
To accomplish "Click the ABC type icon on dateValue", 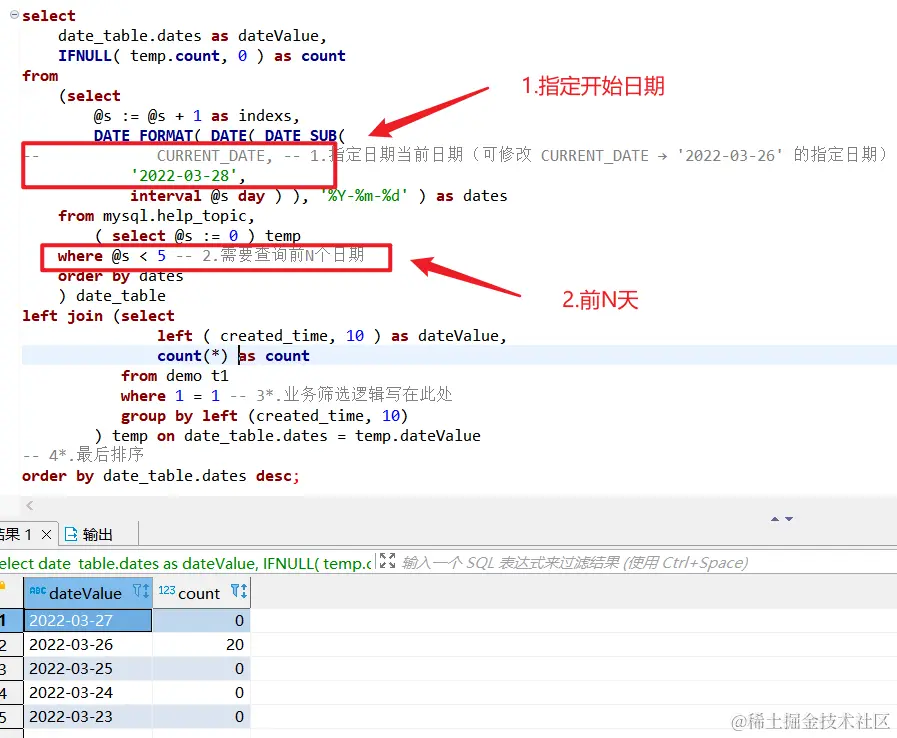I will (38, 590).
